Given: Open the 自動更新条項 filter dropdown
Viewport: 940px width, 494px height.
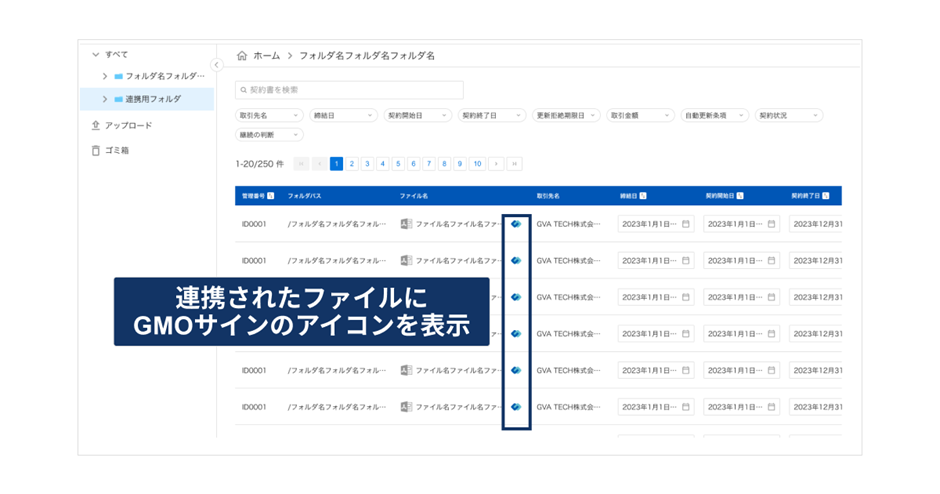Looking at the screenshot, I should [x=715, y=116].
